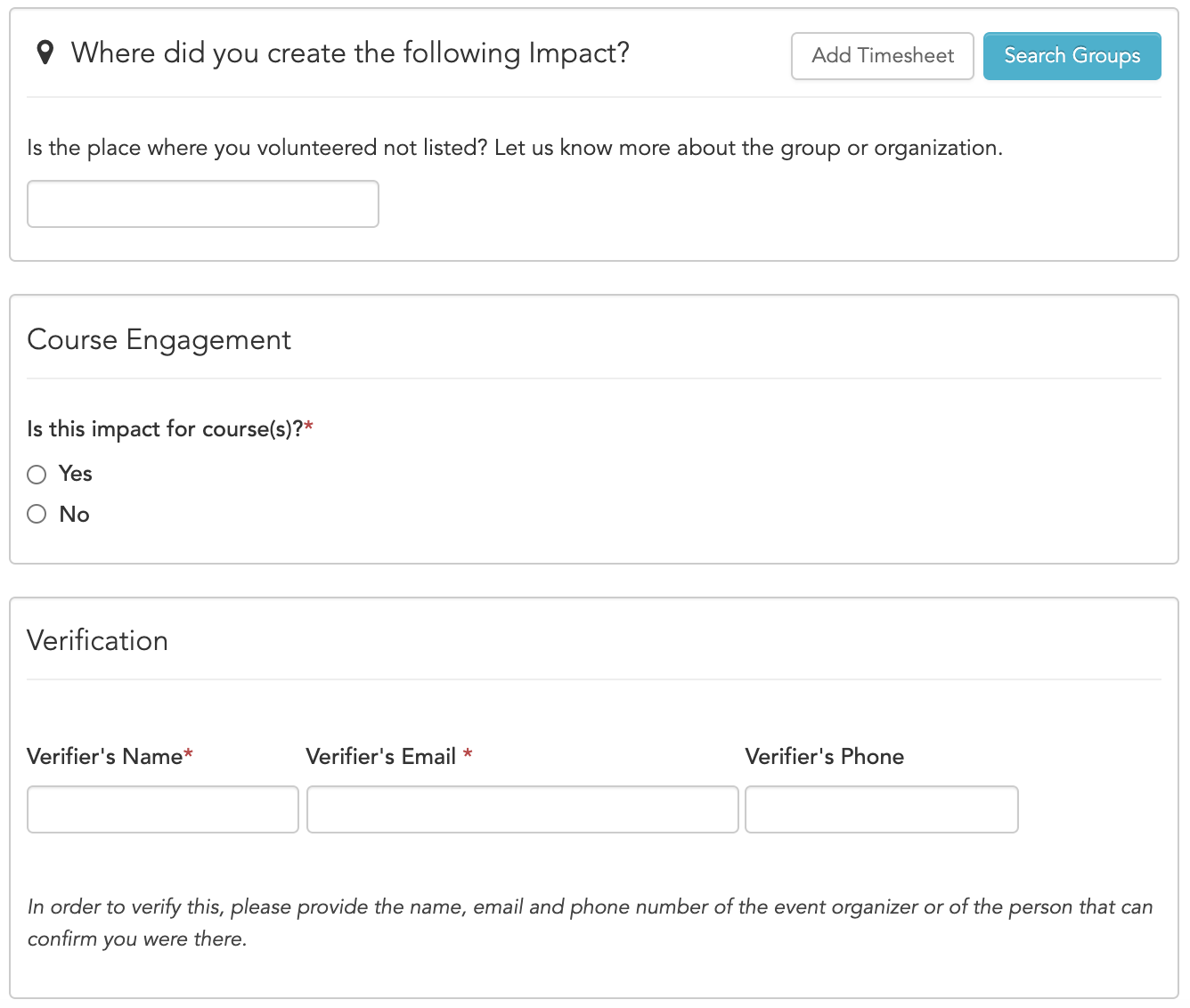Select the No radio button for course impact
This screenshot has width=1190, height=1008.
(x=37, y=514)
